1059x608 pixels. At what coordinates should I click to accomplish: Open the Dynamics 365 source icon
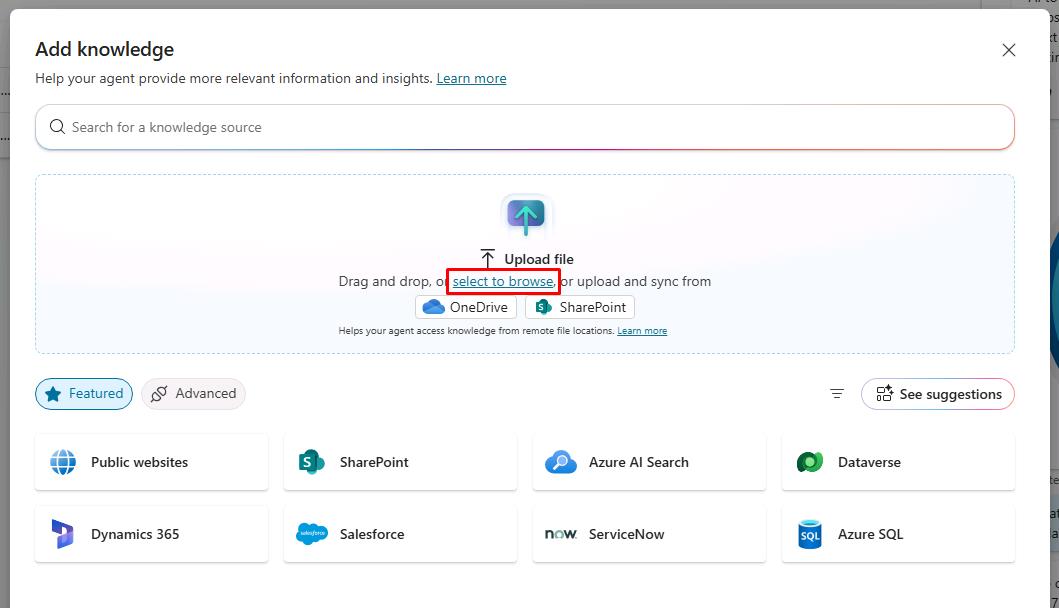pos(63,534)
